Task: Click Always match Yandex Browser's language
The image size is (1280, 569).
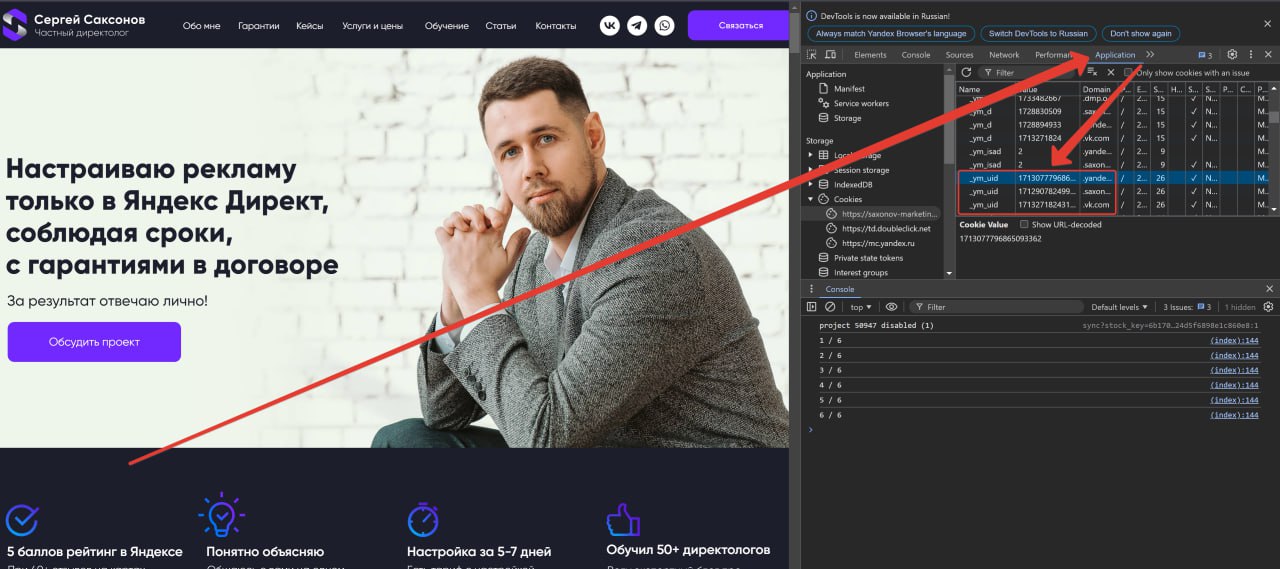Action: point(891,33)
